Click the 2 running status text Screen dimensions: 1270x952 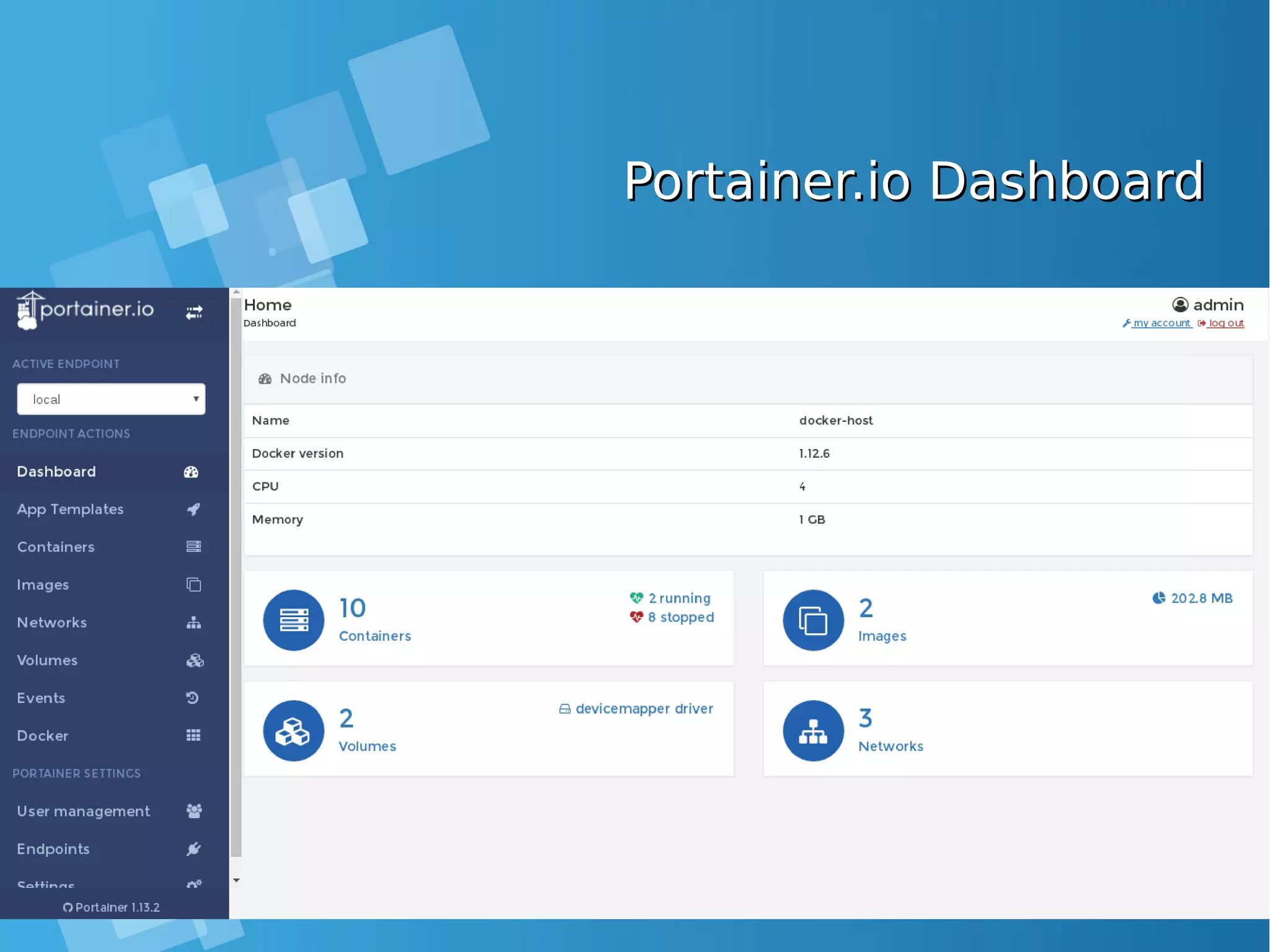pos(680,598)
